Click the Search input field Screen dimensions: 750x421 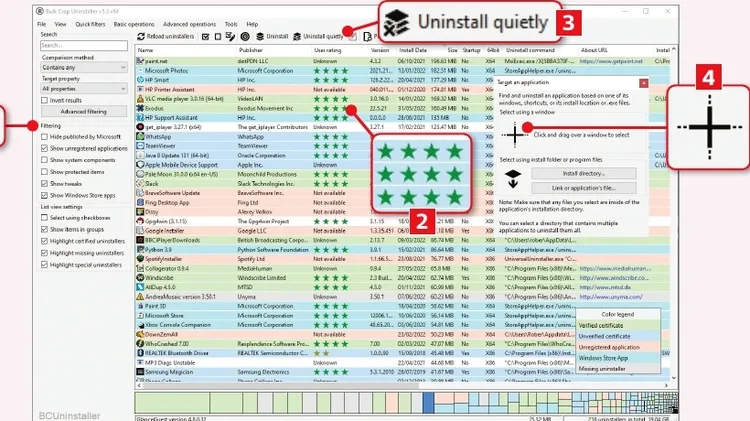84,45
